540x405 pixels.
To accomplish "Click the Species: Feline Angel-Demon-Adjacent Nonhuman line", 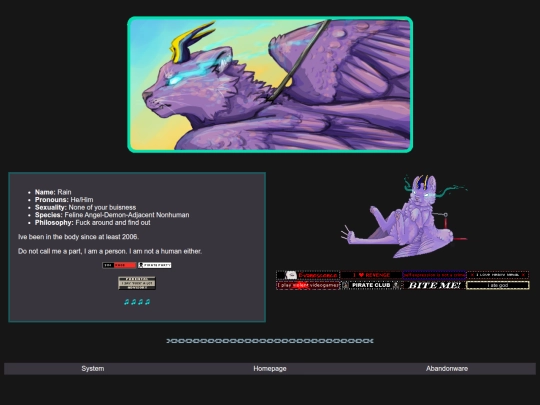I will [112, 215].
